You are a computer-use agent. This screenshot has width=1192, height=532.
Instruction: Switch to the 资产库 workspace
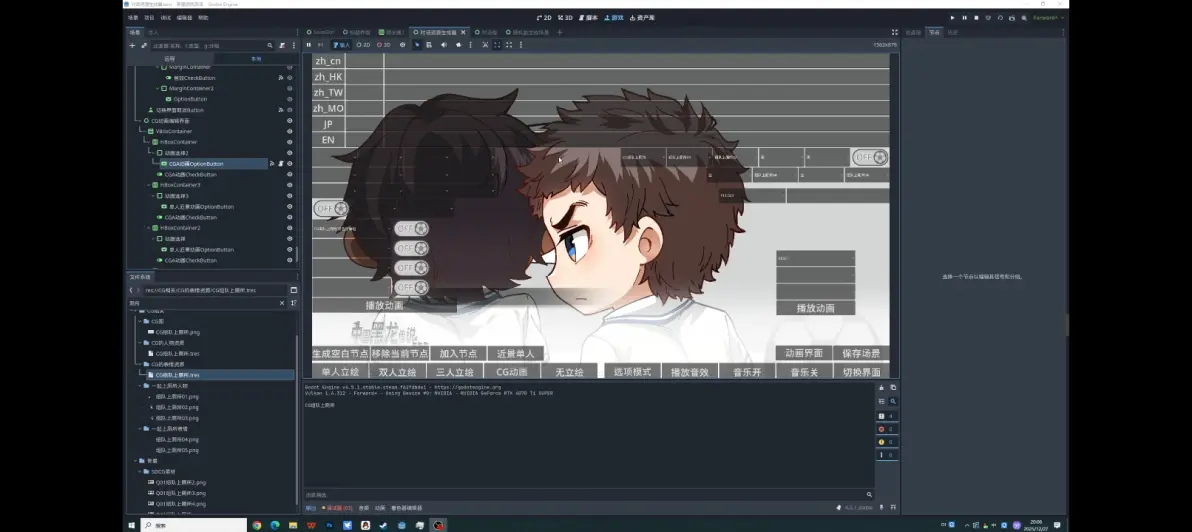(x=642, y=17)
